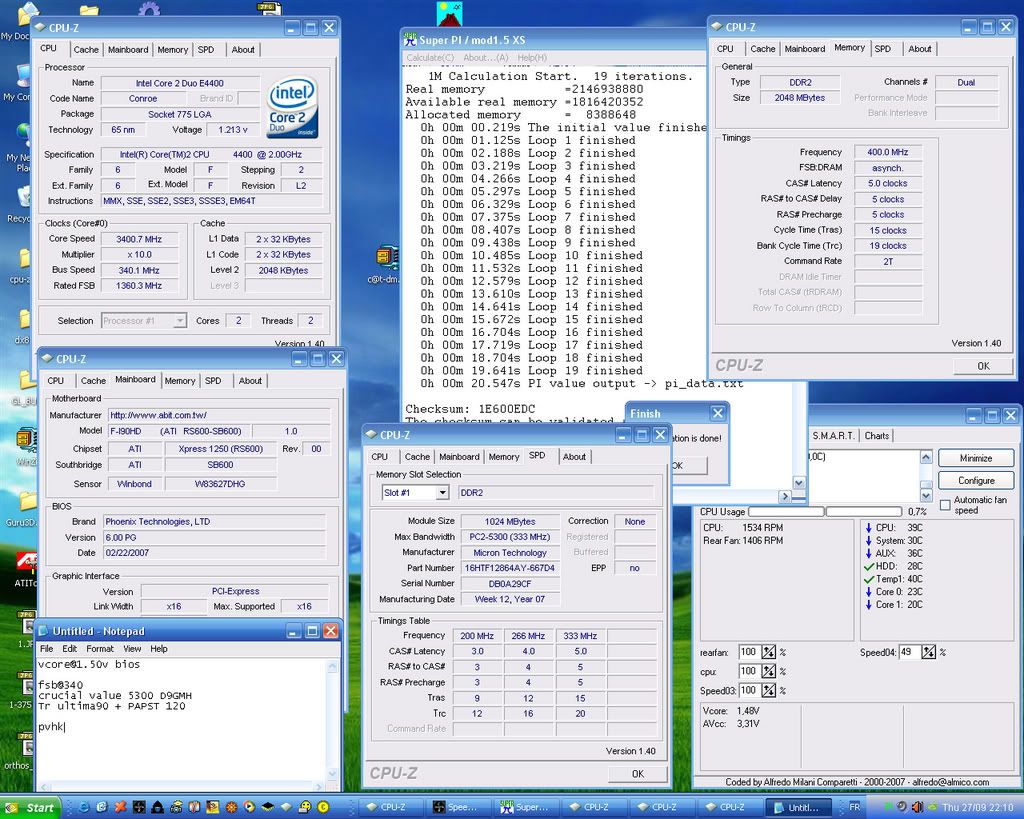The image size is (1024, 819).
Task: Click the Windows Start button
Action: pyautogui.click(x=31, y=807)
